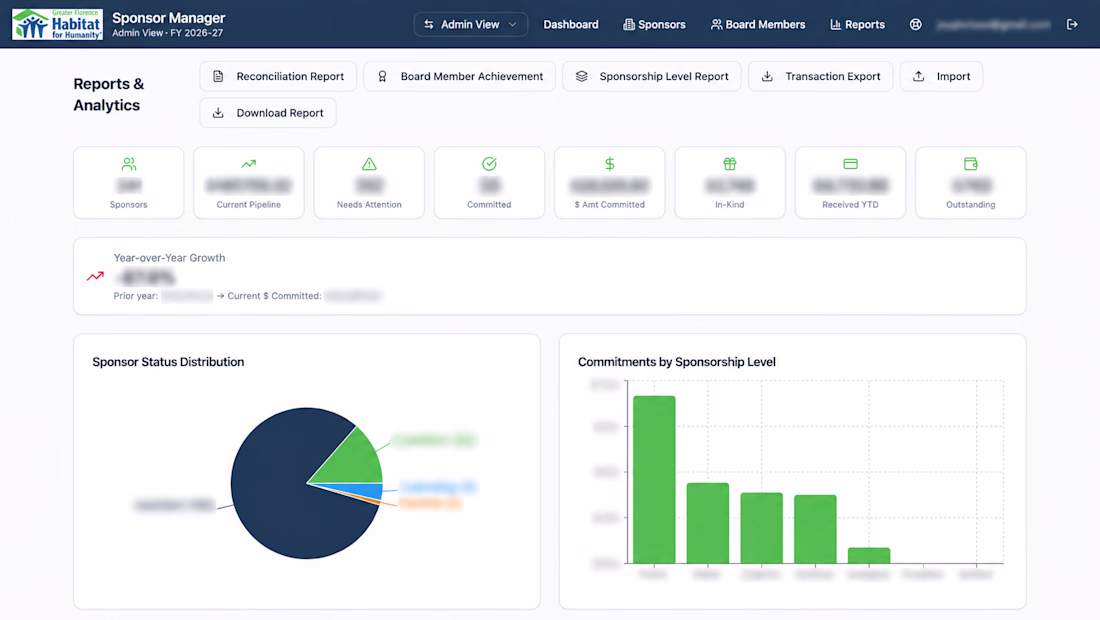
Task: Click the logout icon
Action: [1072, 25]
